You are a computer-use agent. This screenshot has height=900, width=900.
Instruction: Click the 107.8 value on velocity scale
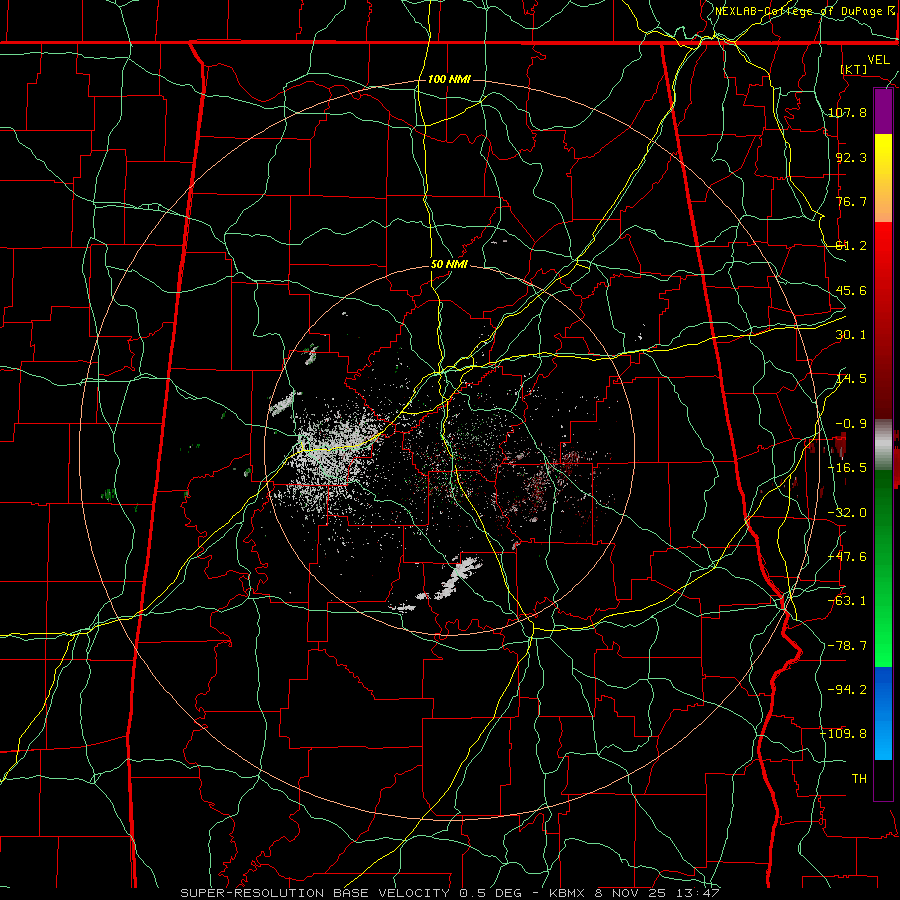(x=847, y=112)
